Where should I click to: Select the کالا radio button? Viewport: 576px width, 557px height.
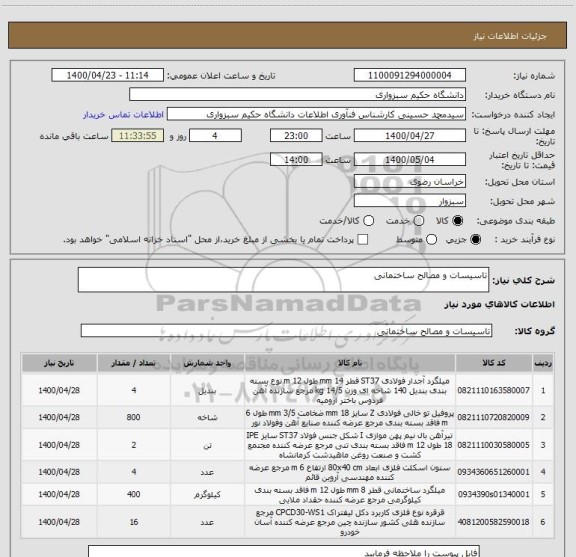[x=458, y=220]
